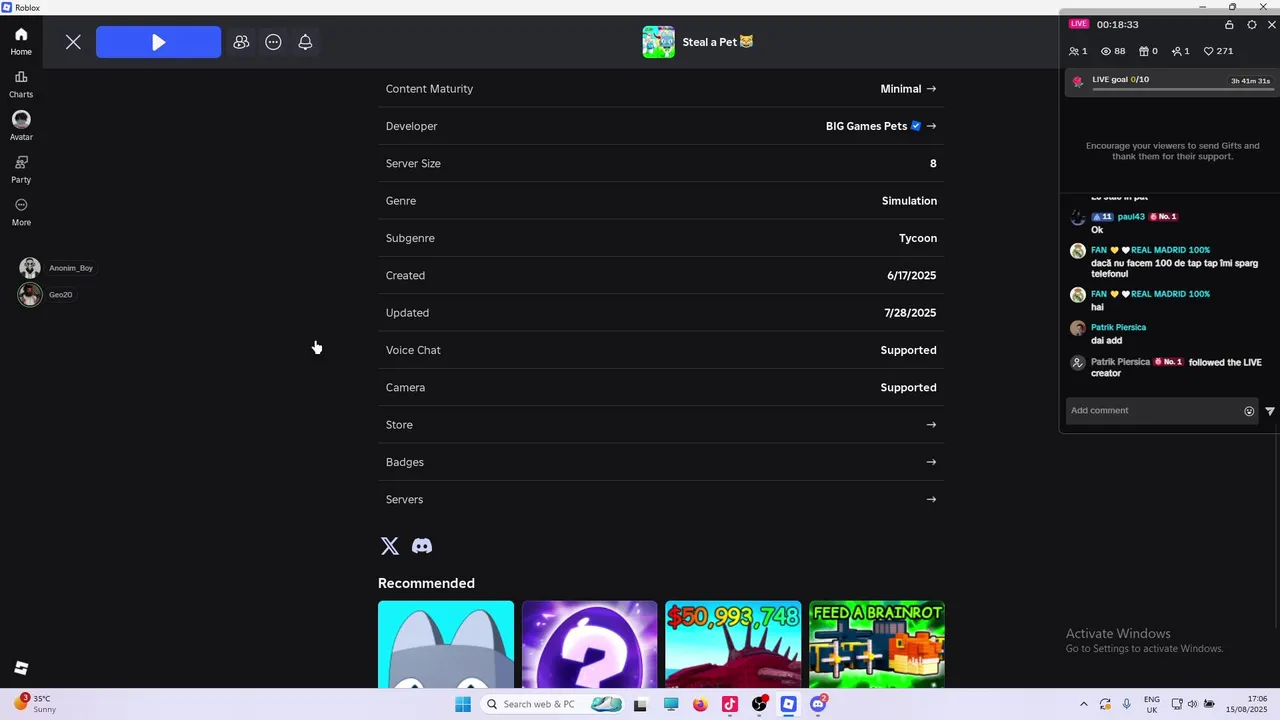The image size is (1280, 720).
Task: Click the 3h 41m 31s goal timer
Action: (1250, 81)
